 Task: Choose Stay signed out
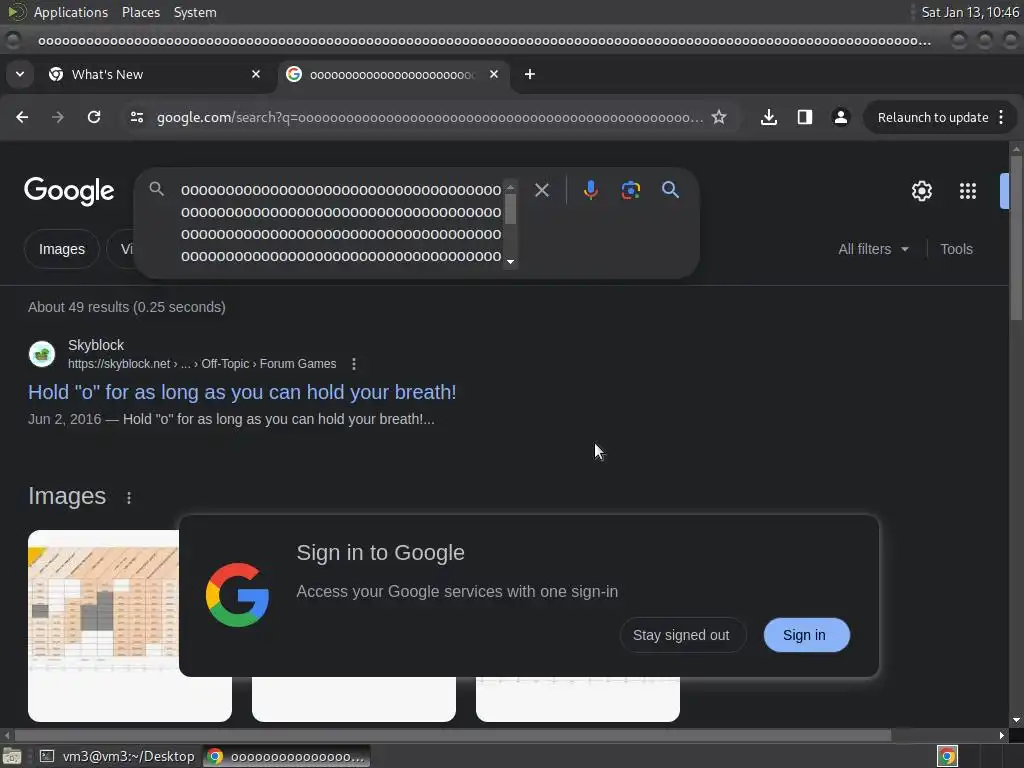[x=681, y=635]
